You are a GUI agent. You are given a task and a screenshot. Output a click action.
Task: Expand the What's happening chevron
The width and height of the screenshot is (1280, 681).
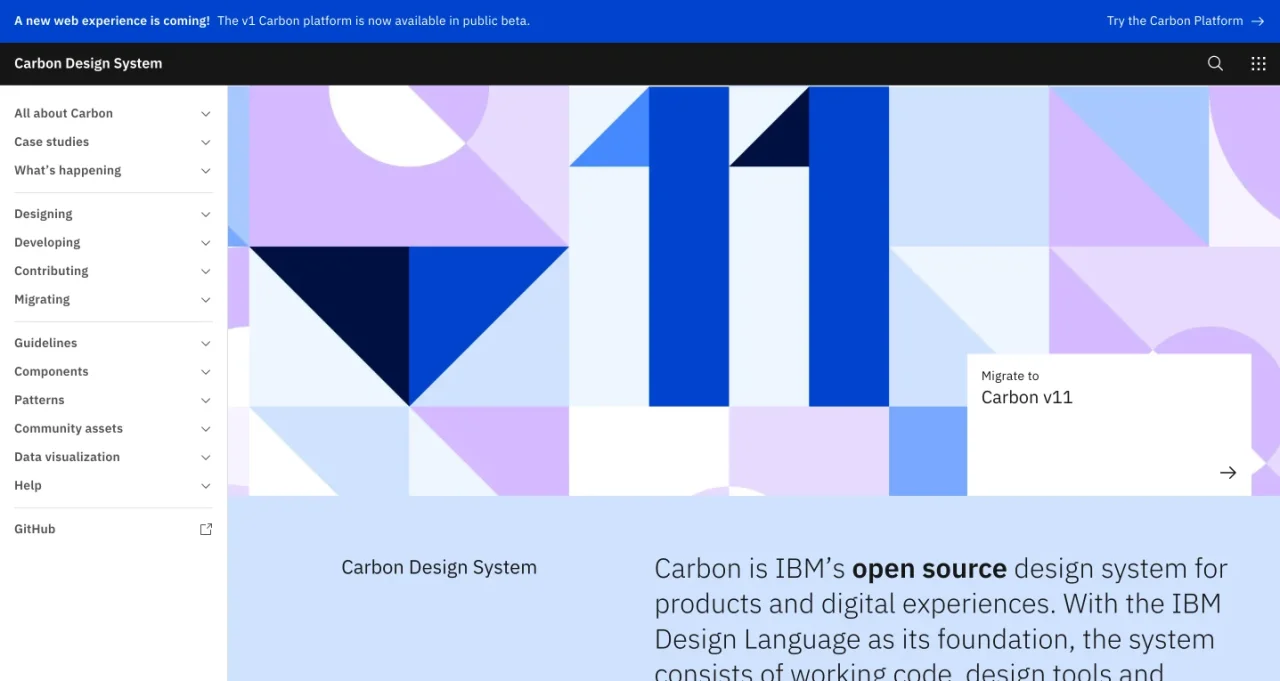coord(206,171)
